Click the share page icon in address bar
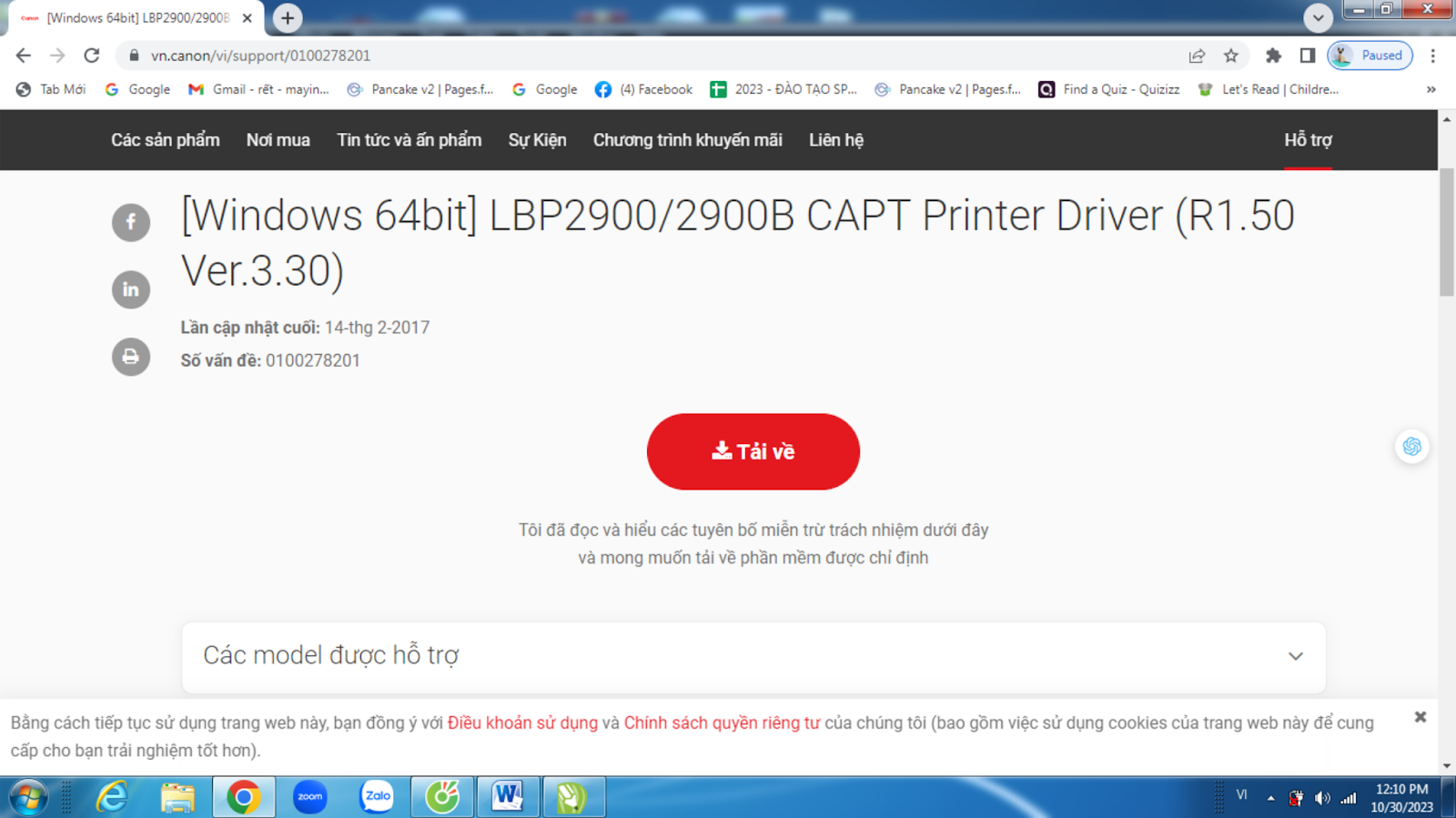1456x818 pixels. coord(1197,56)
